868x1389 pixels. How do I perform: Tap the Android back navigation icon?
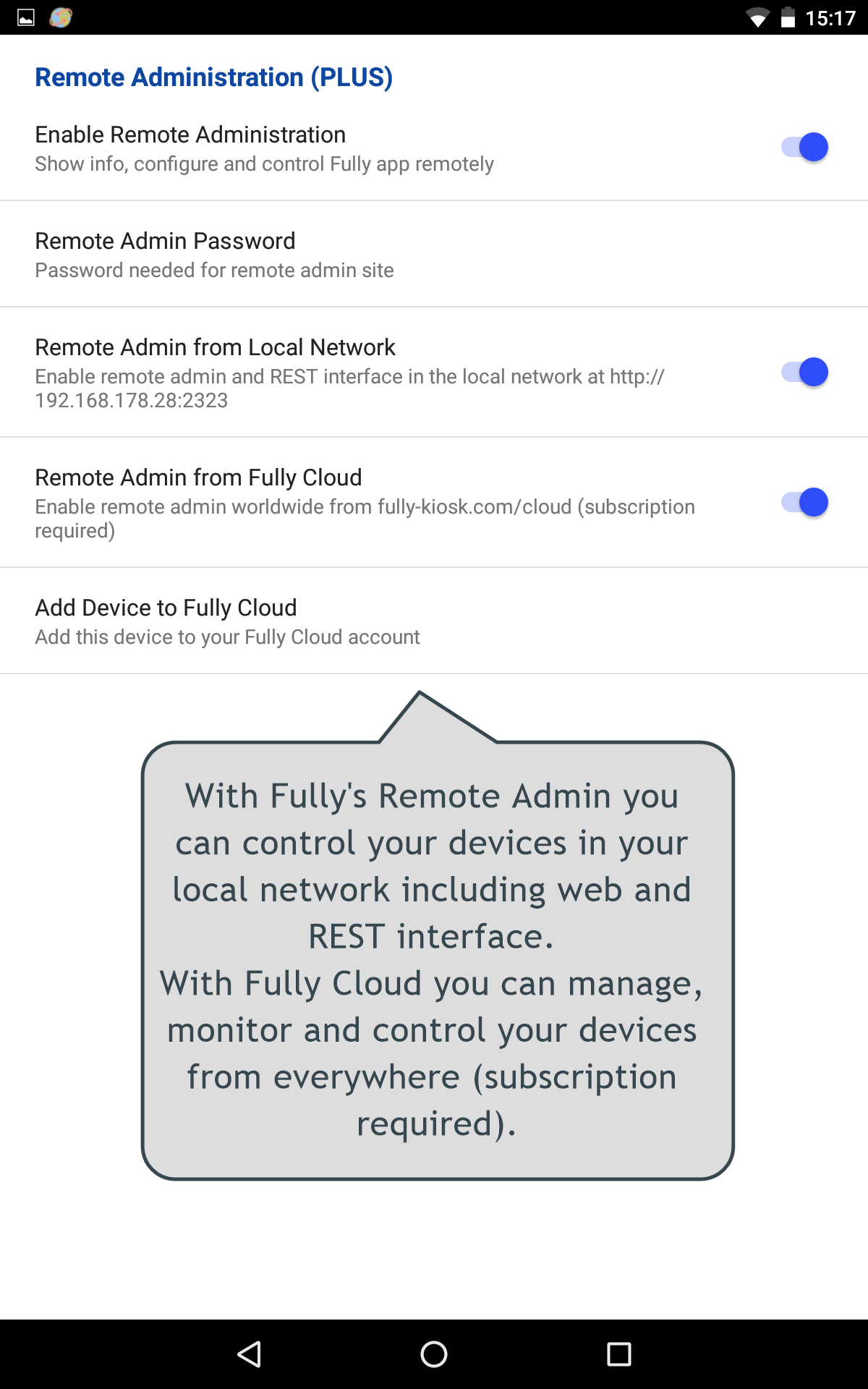pyautogui.click(x=249, y=1354)
